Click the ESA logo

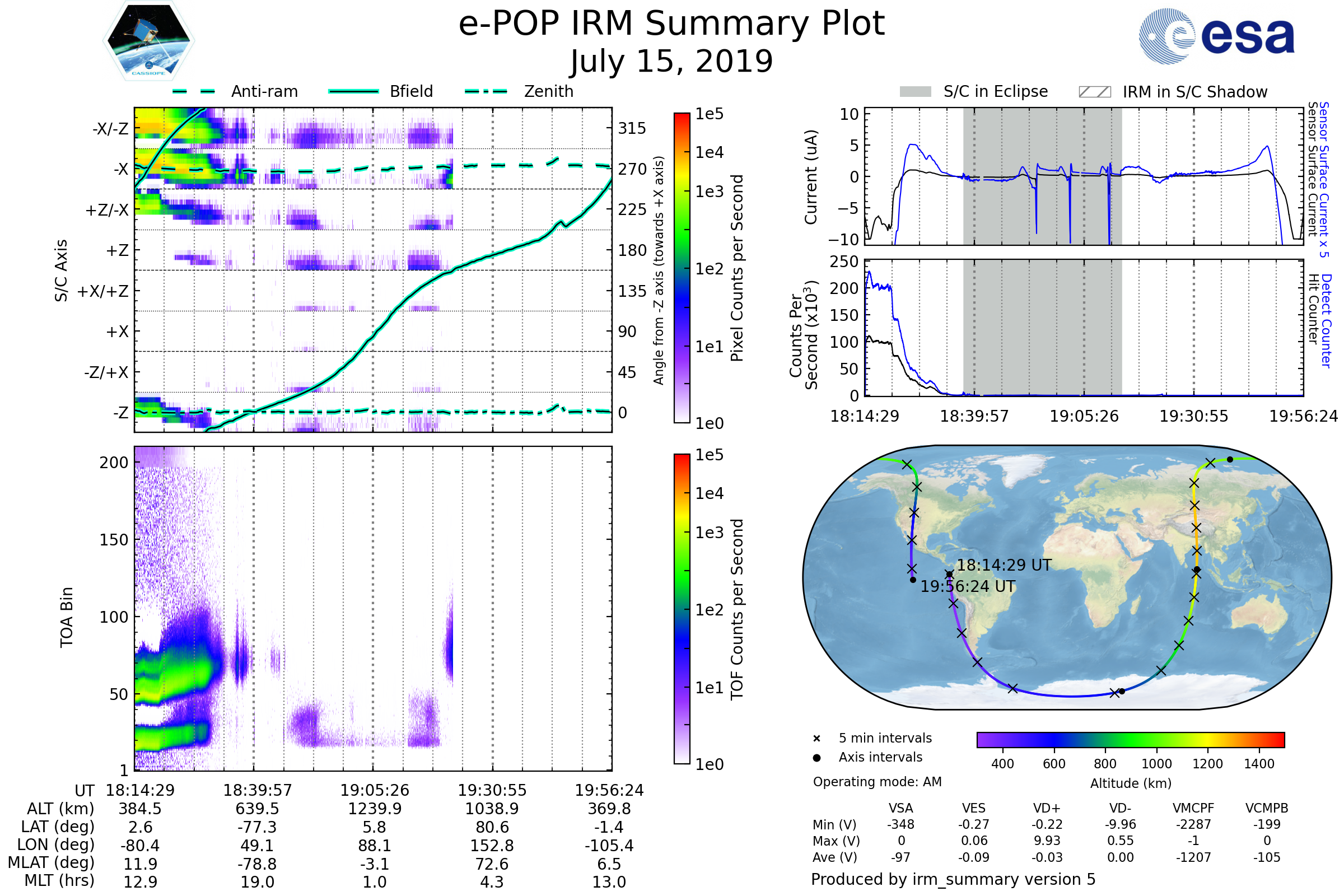[1217, 36]
